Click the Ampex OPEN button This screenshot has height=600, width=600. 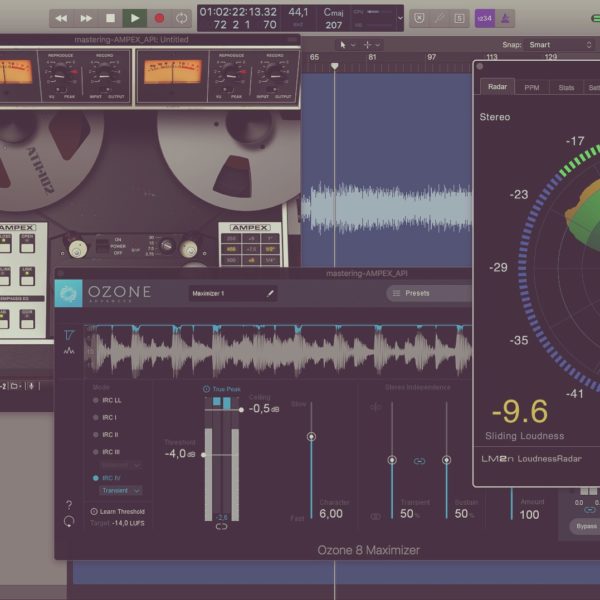coord(27,244)
